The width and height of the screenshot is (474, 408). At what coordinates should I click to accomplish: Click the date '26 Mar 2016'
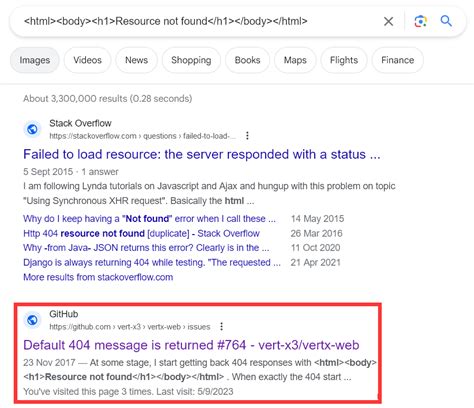click(316, 233)
